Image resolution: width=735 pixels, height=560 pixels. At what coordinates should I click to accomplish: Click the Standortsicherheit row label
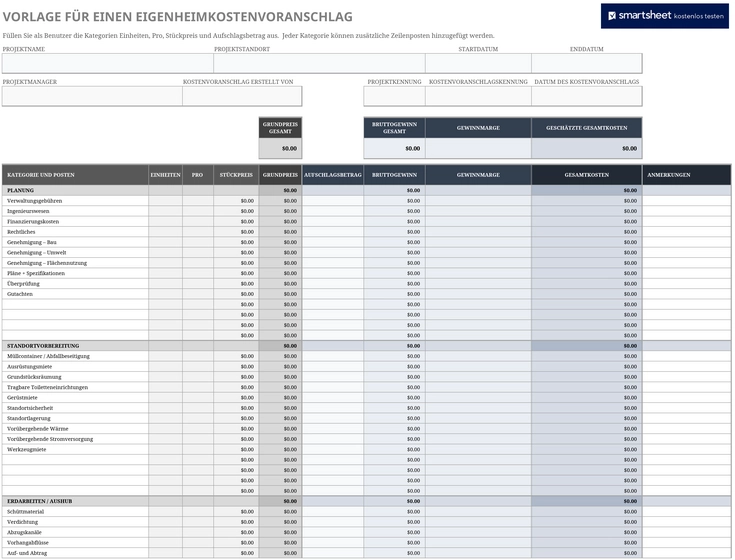coord(30,408)
